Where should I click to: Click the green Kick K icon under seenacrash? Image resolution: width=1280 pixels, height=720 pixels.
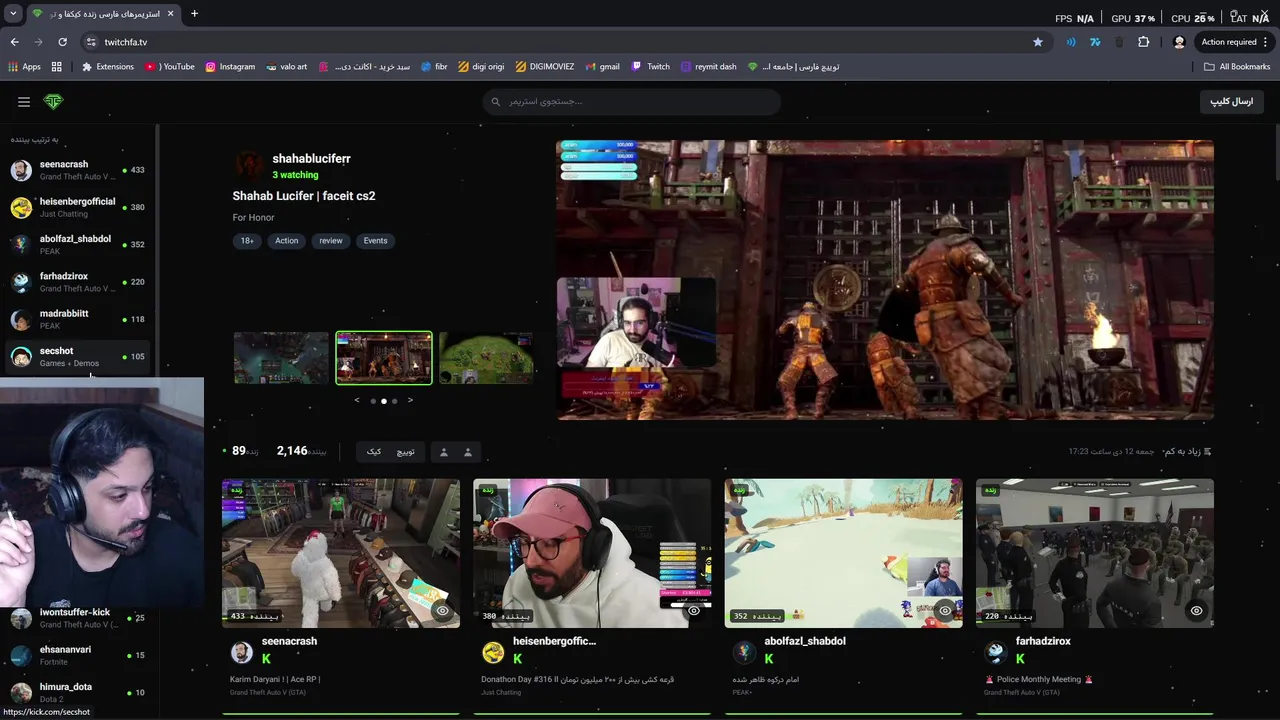(x=266, y=659)
